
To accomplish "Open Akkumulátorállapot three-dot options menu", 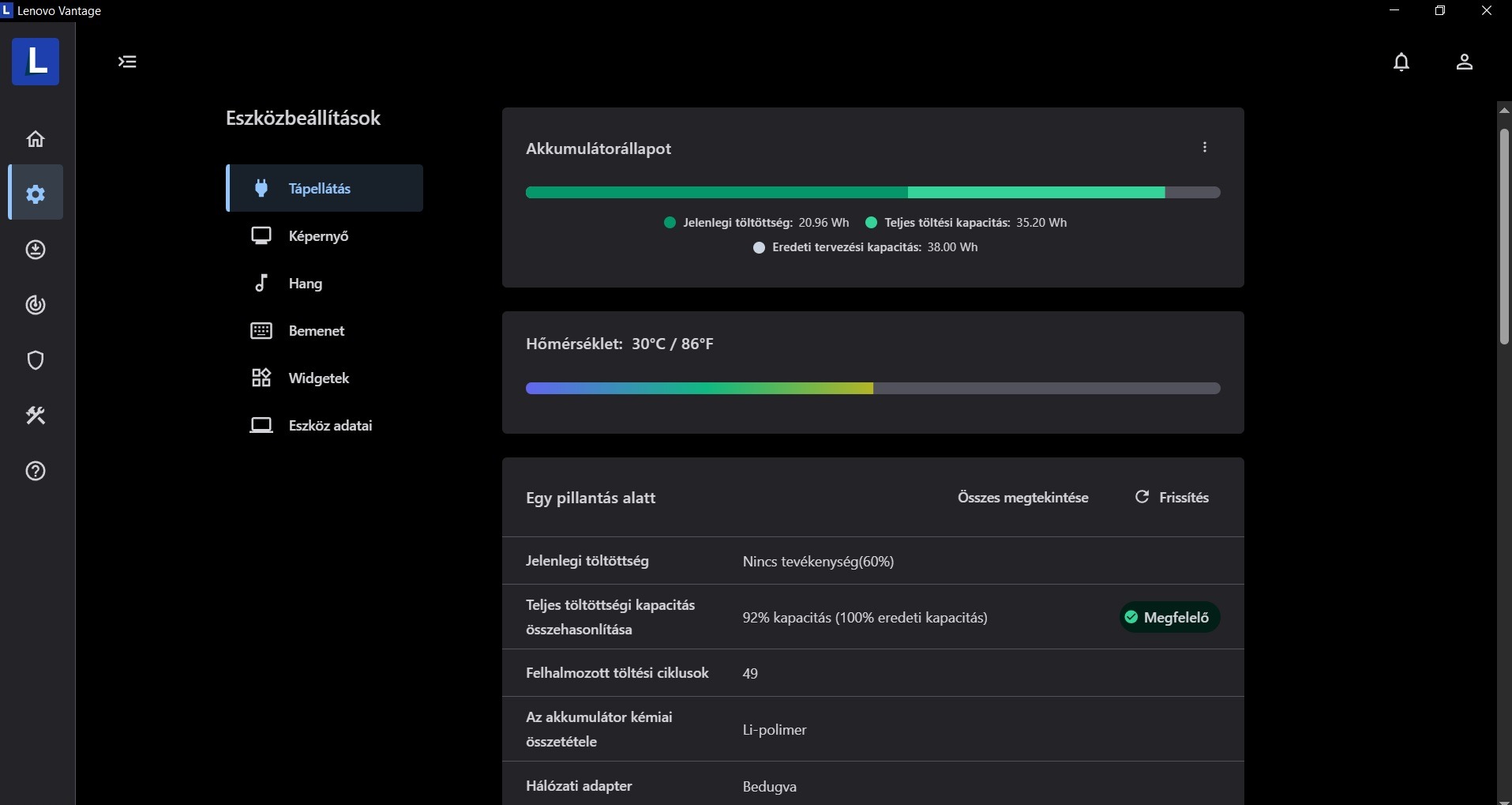I will [1205, 148].
